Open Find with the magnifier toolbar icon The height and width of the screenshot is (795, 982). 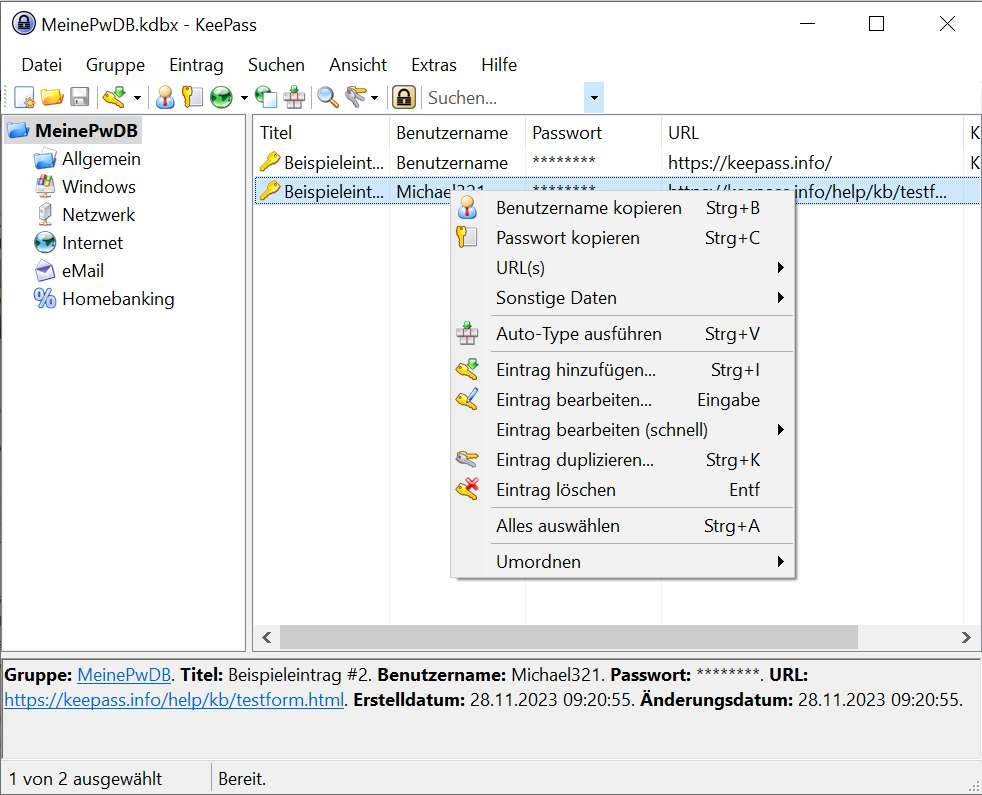pos(328,97)
